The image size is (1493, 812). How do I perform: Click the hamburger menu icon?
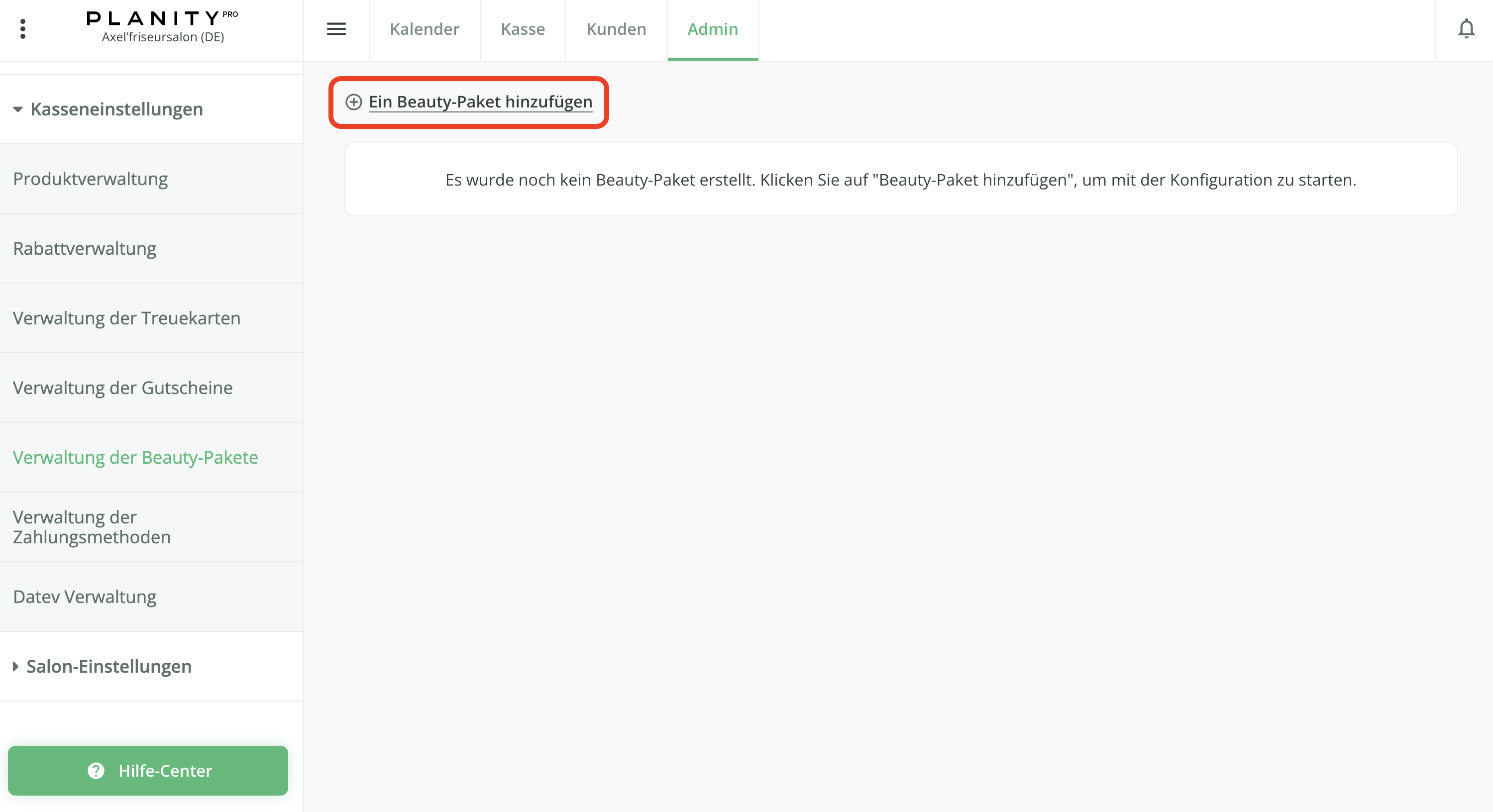[x=336, y=29]
